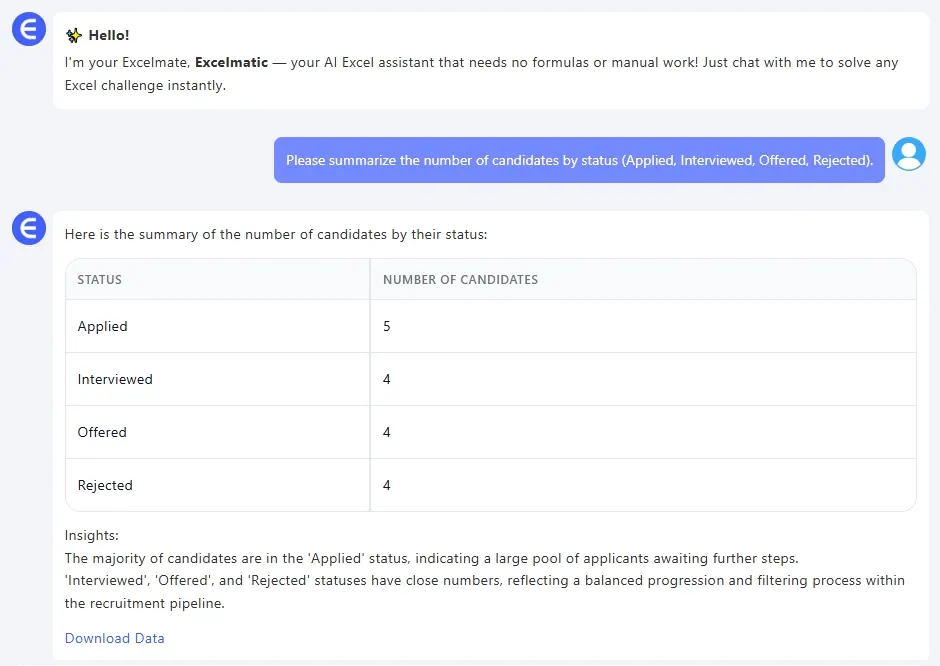Select the Offered status cell

(102, 432)
